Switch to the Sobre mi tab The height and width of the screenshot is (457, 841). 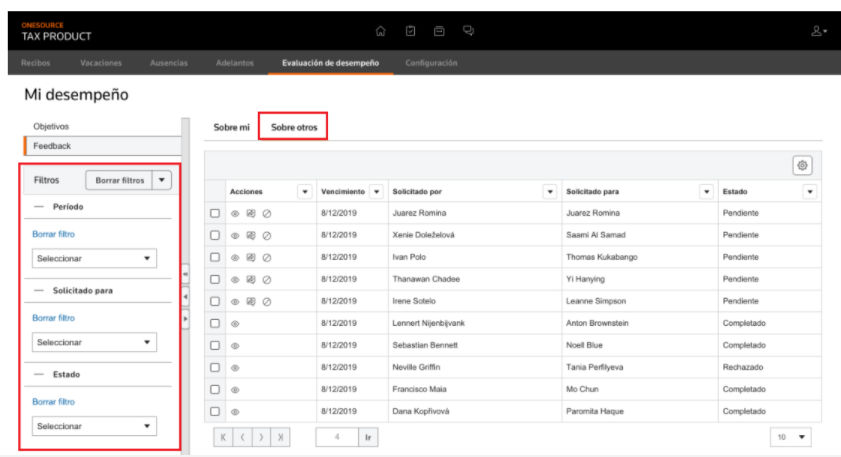(231, 127)
